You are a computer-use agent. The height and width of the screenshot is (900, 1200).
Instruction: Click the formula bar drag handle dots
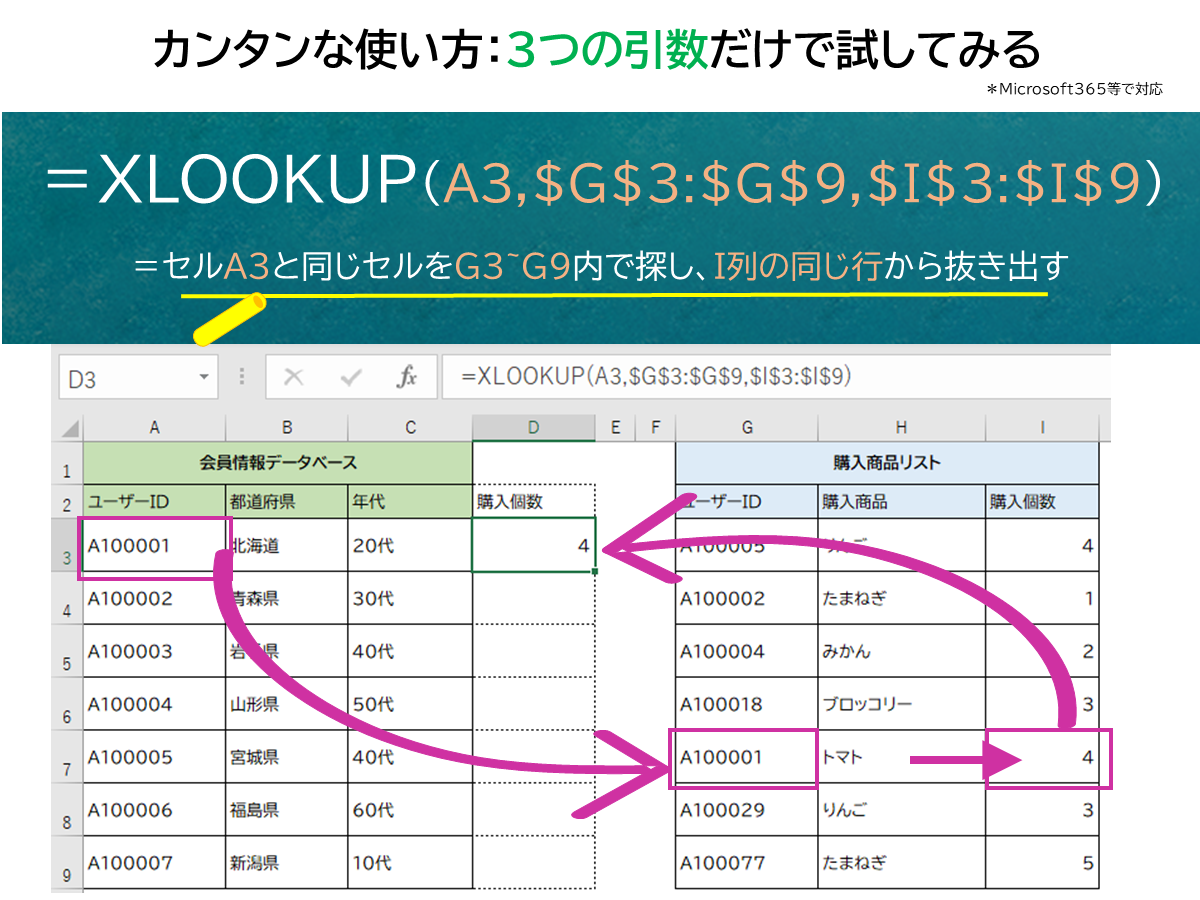[x=241, y=377]
